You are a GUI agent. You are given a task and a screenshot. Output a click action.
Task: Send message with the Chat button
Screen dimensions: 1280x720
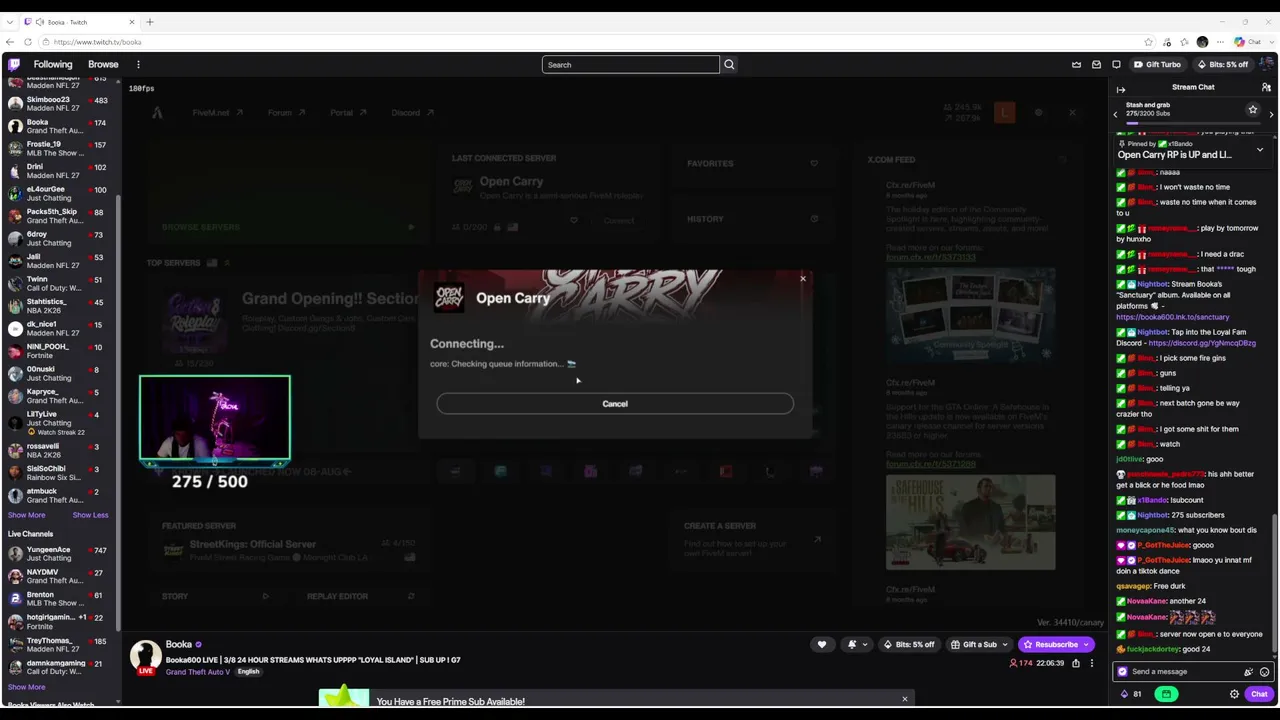point(1259,694)
